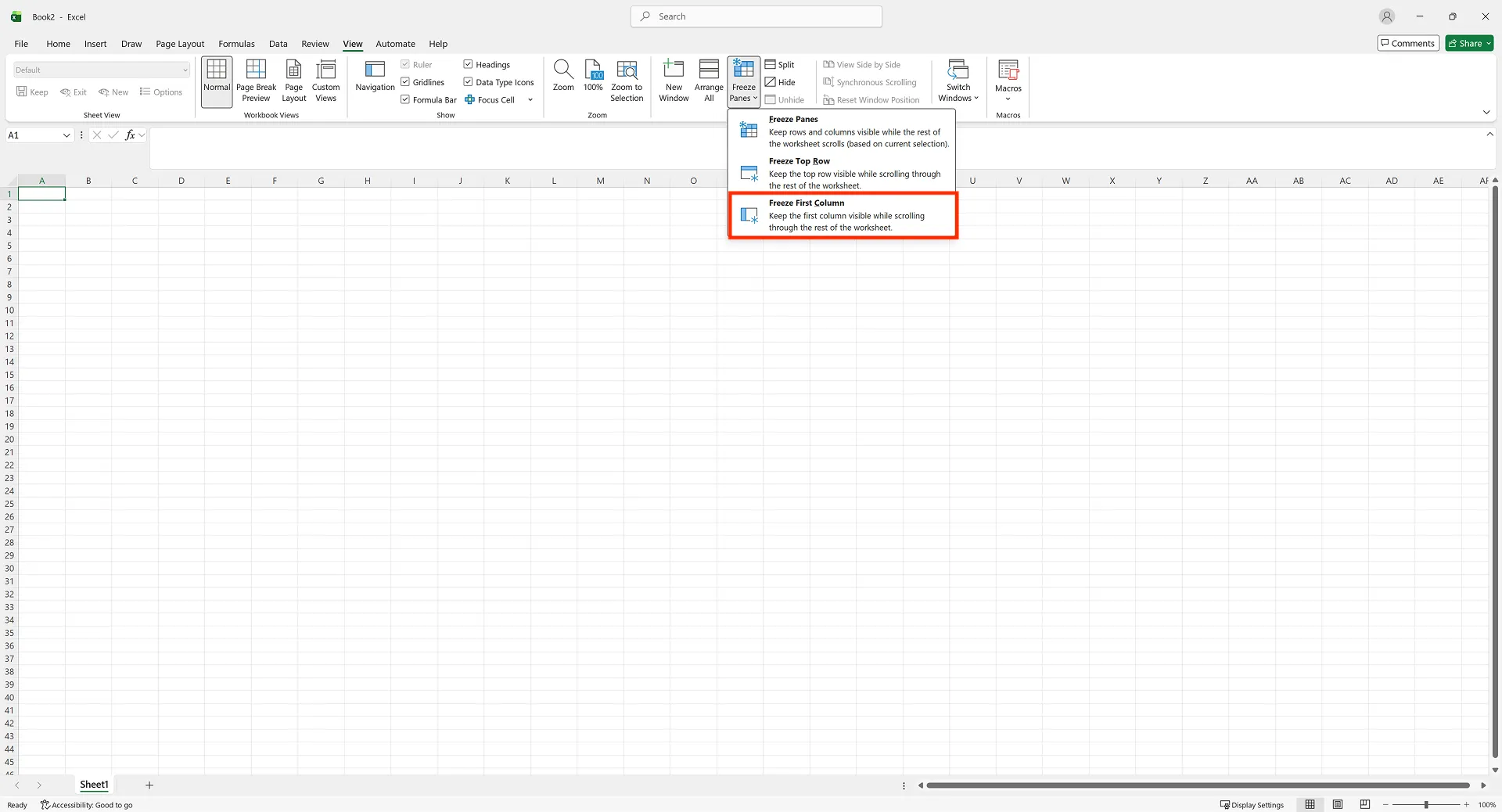The image size is (1502, 812).
Task: Adjust the zoom slider
Action: [1427, 804]
